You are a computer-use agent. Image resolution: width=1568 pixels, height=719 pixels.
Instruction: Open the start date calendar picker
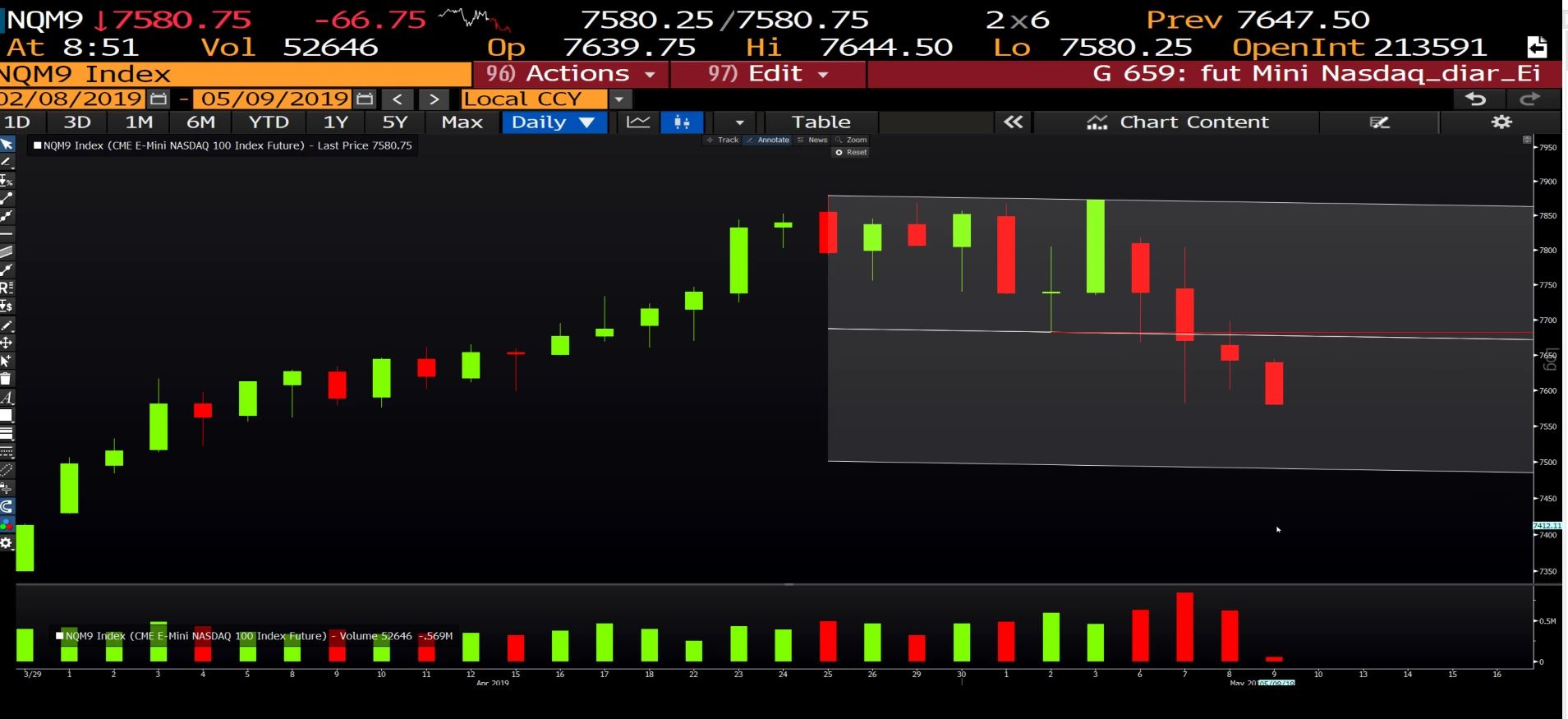pos(159,99)
